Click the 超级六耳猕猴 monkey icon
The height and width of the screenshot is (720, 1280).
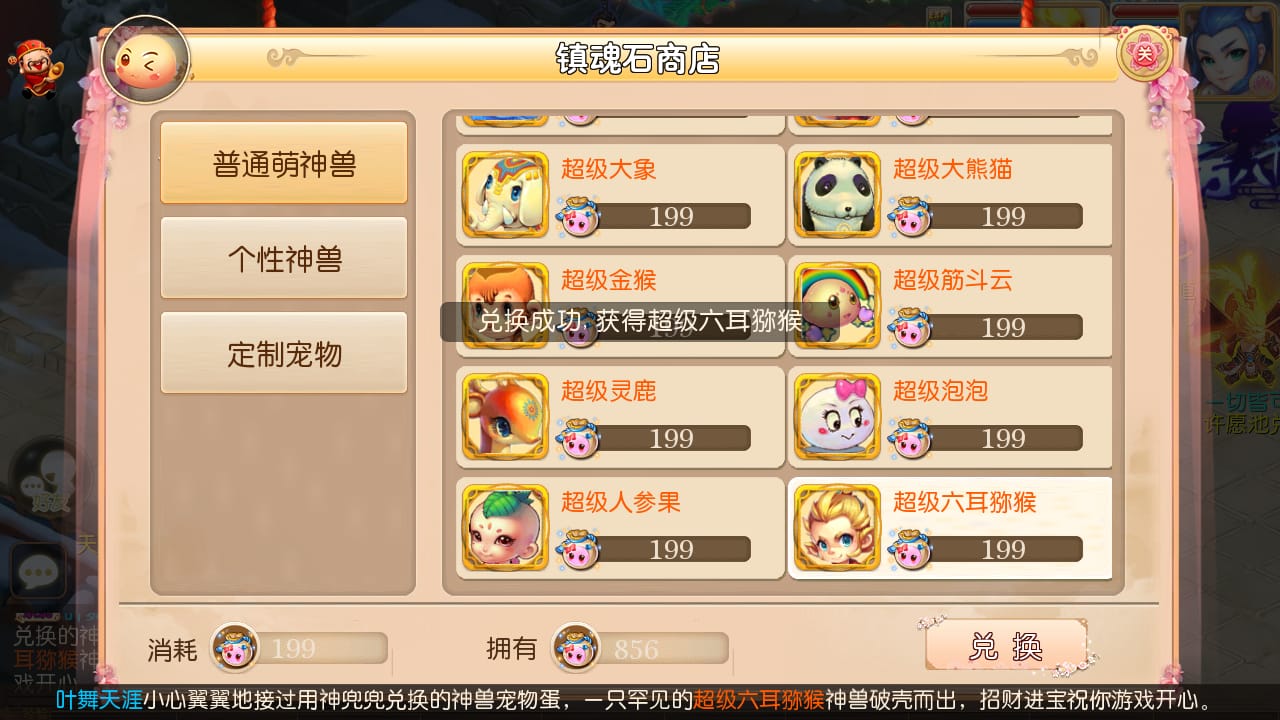coord(838,527)
